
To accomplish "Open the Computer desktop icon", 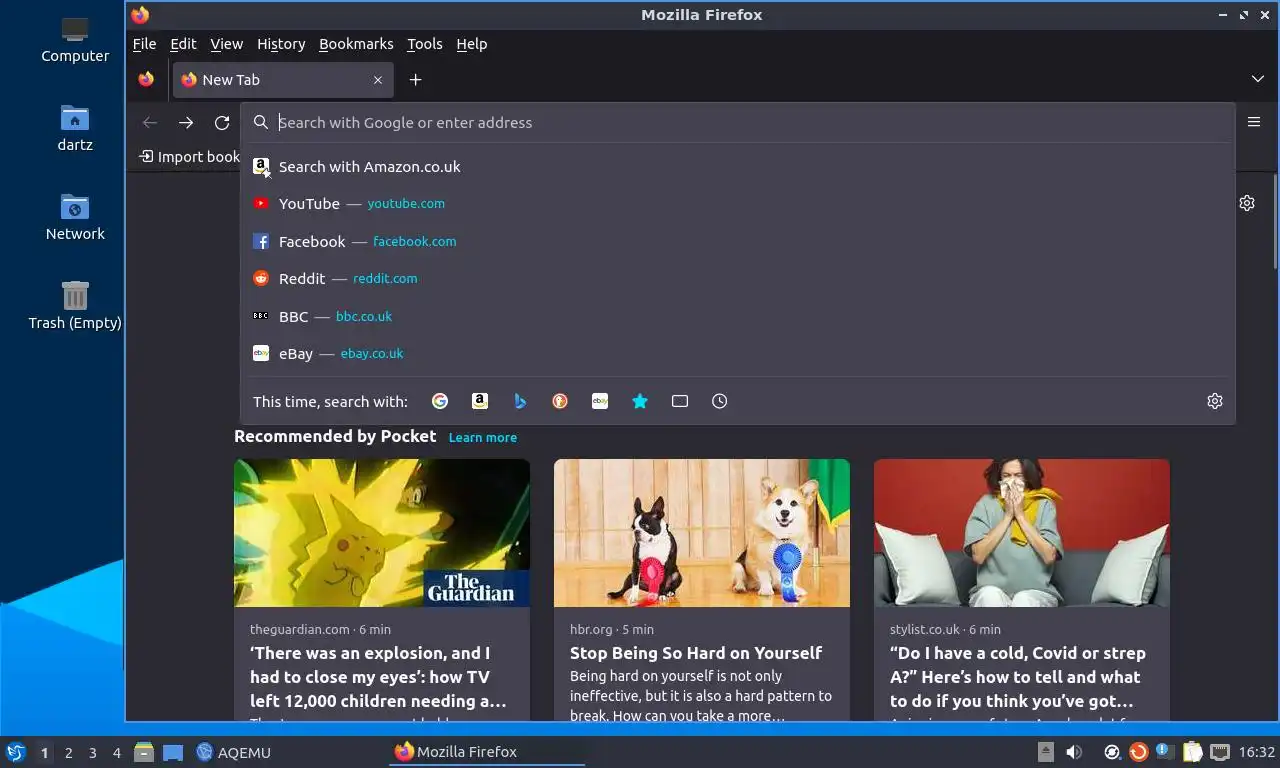I will point(75,40).
